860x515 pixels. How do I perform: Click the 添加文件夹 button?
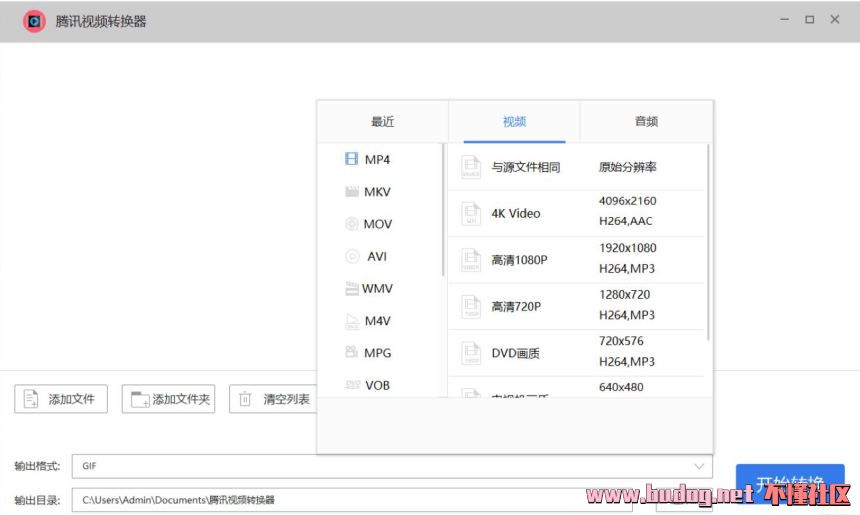[168, 399]
